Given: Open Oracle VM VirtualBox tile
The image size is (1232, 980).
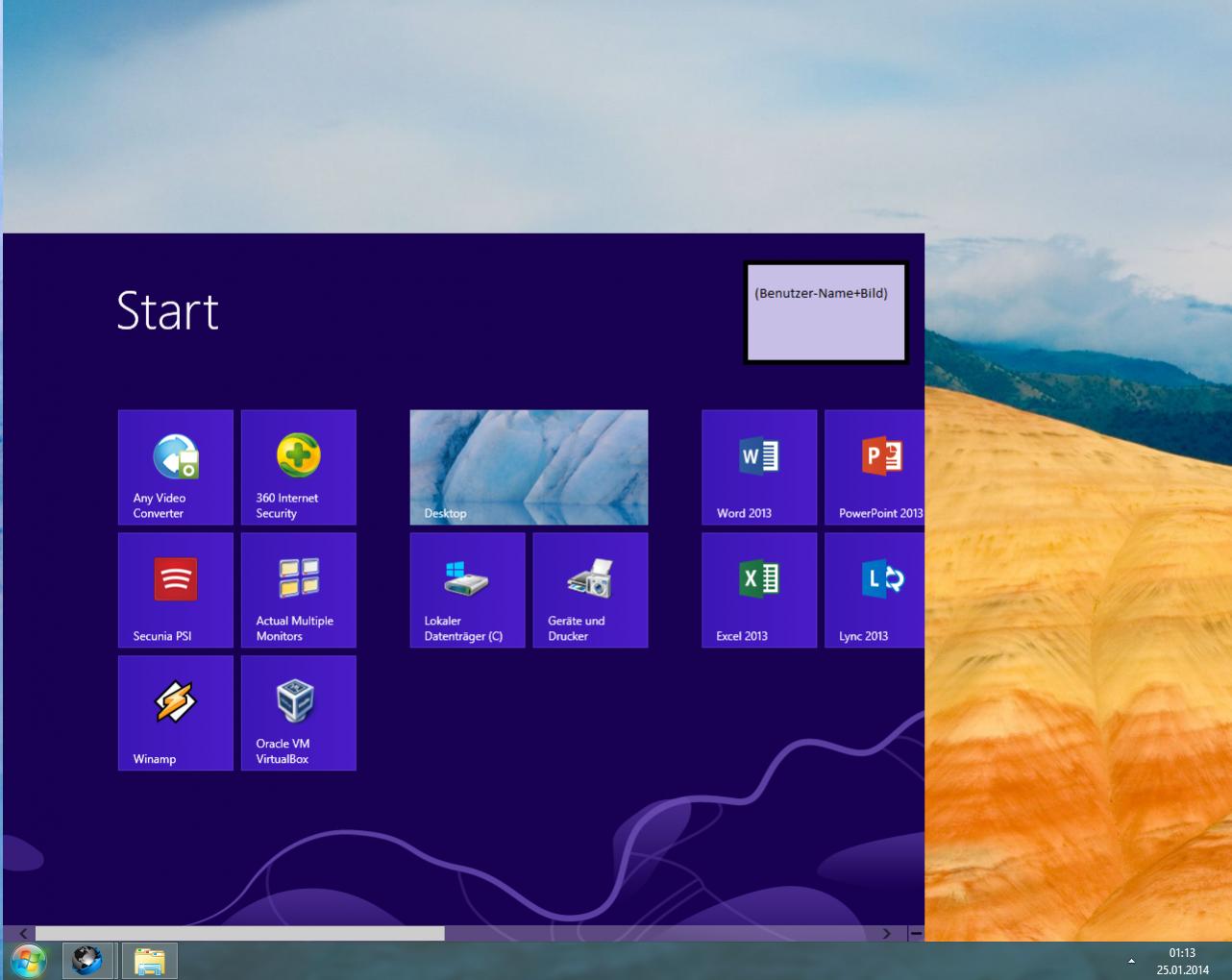Looking at the screenshot, I should click(x=299, y=713).
